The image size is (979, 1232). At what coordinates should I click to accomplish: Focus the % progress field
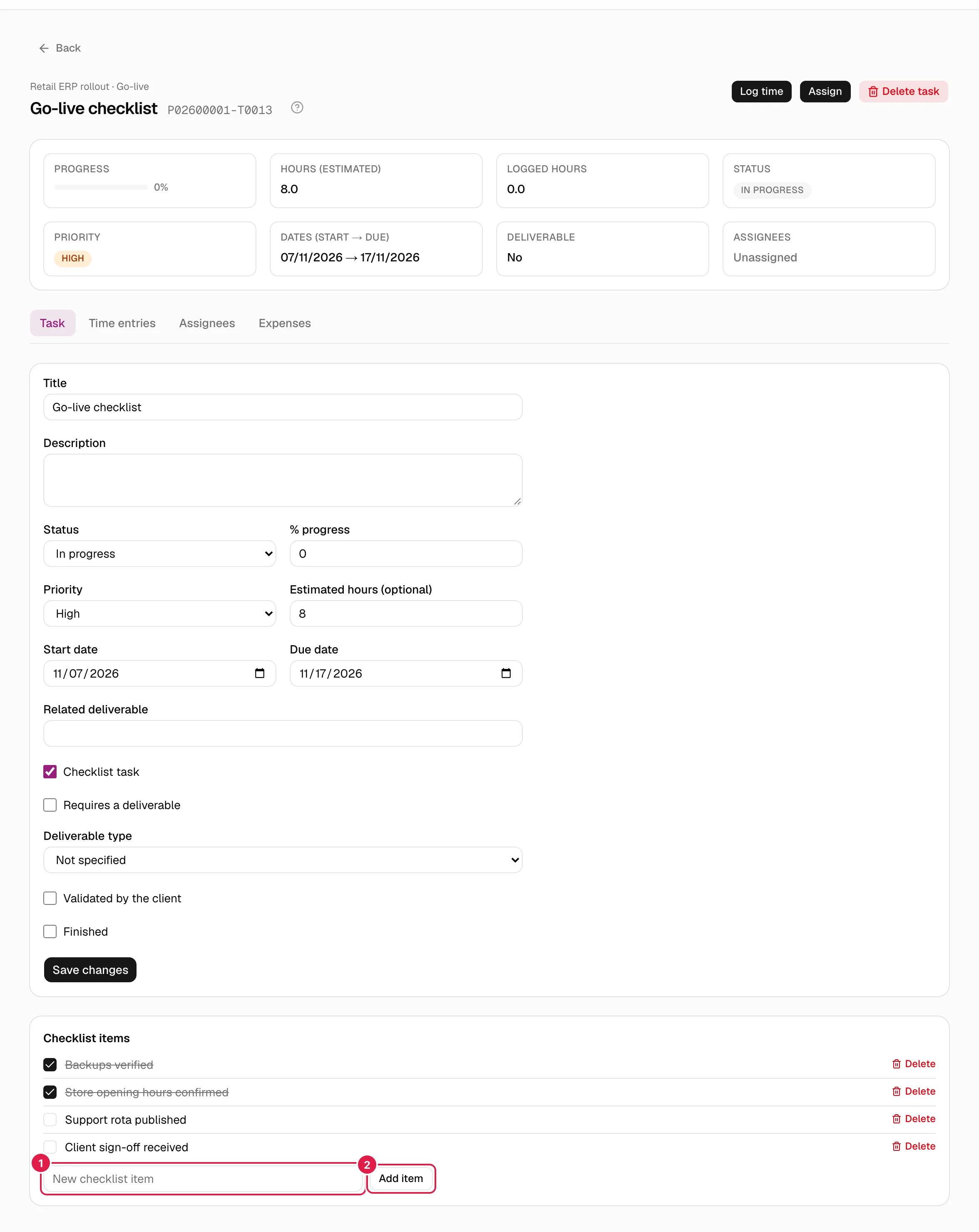point(406,553)
